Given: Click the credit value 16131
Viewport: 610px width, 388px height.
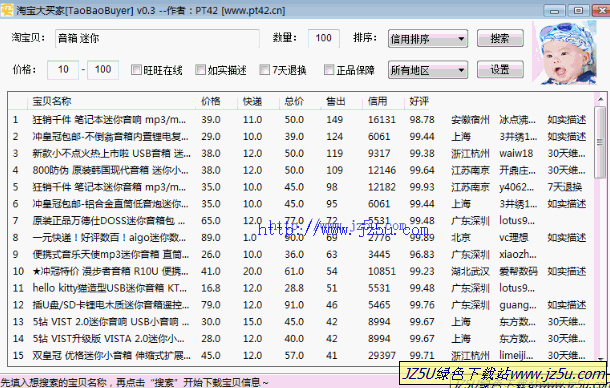Looking at the screenshot, I should (382, 120).
